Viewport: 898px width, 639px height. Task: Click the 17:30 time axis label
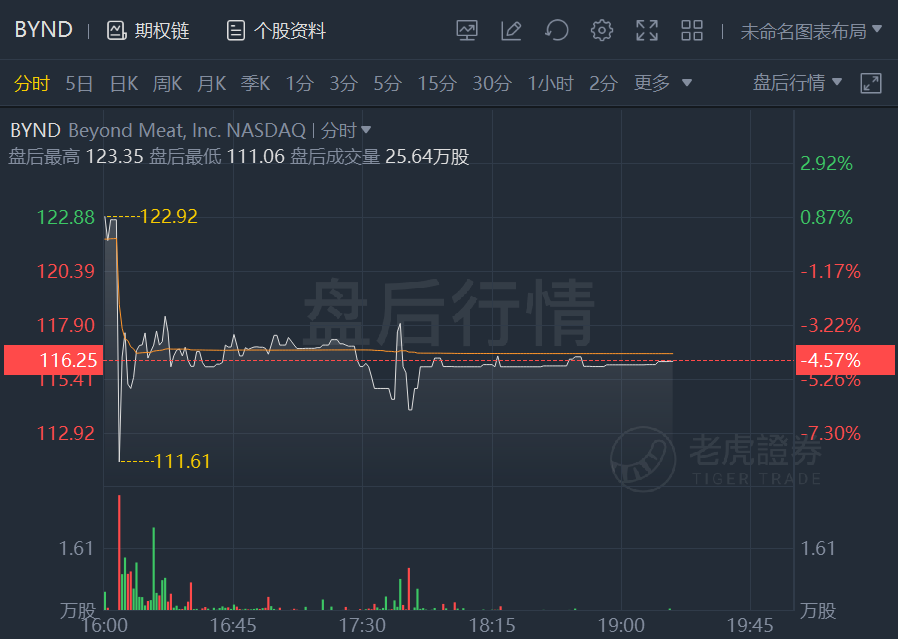362,625
